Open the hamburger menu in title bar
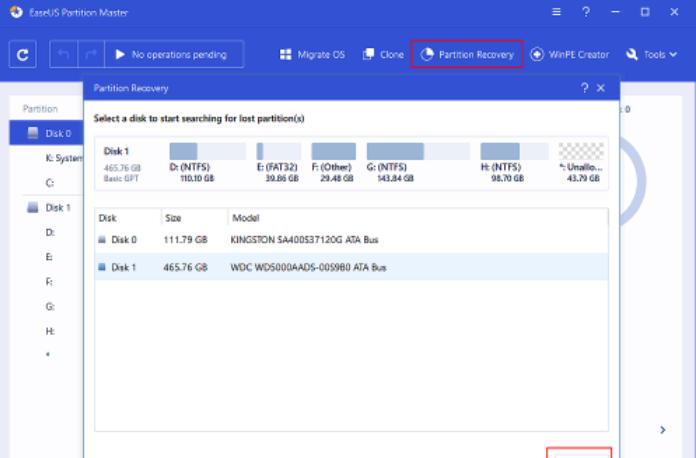The height and width of the screenshot is (458, 696). (556, 12)
